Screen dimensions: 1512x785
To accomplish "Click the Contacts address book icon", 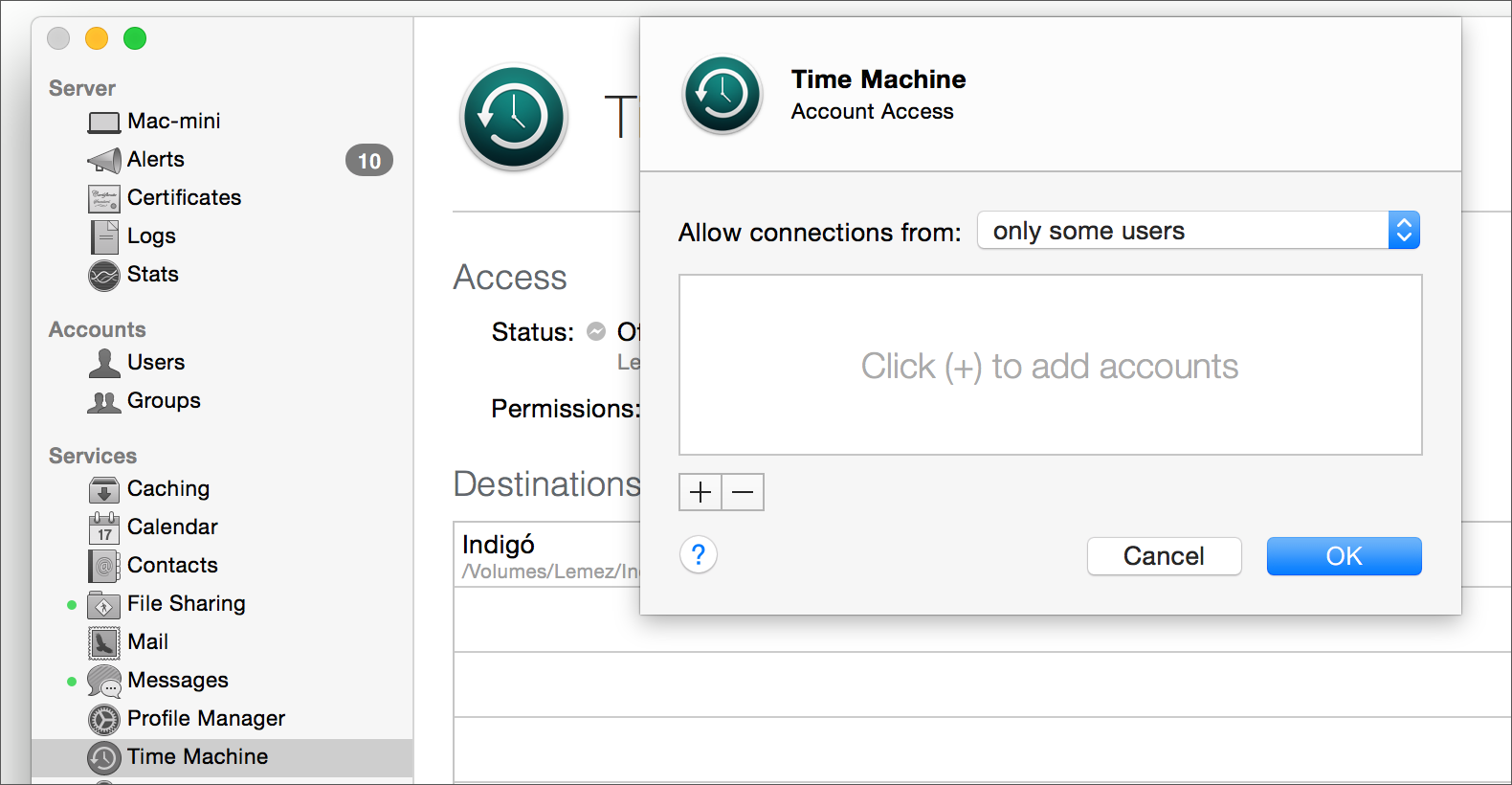I will click(103, 566).
